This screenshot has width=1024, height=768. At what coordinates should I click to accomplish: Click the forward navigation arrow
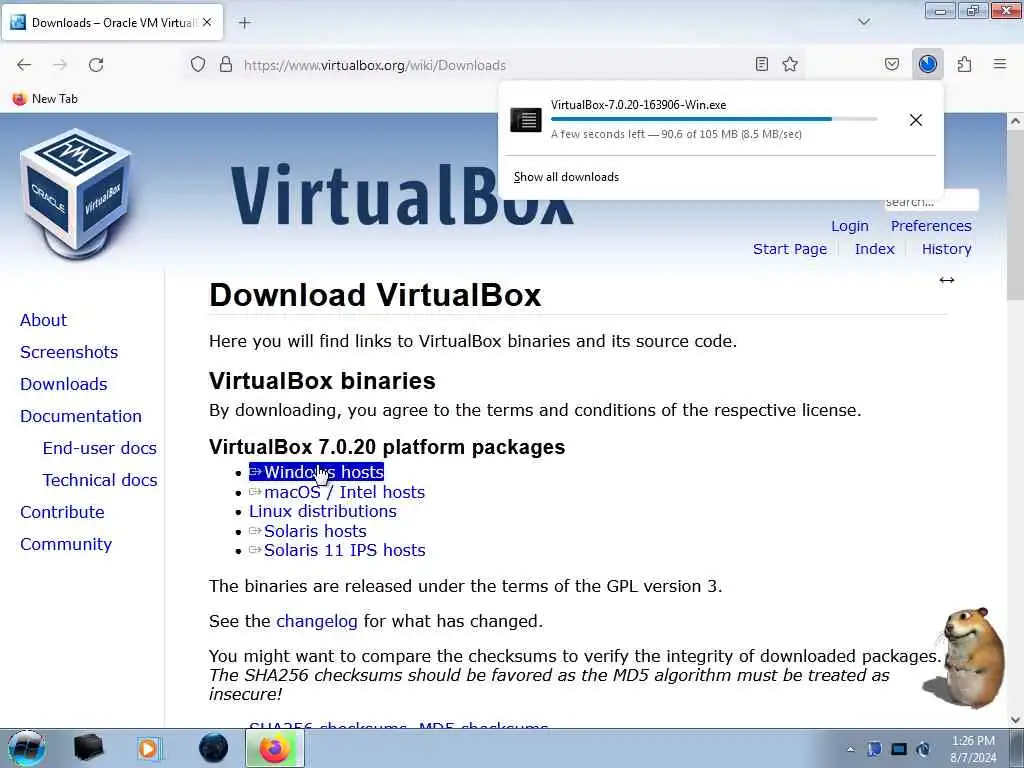tap(60, 65)
